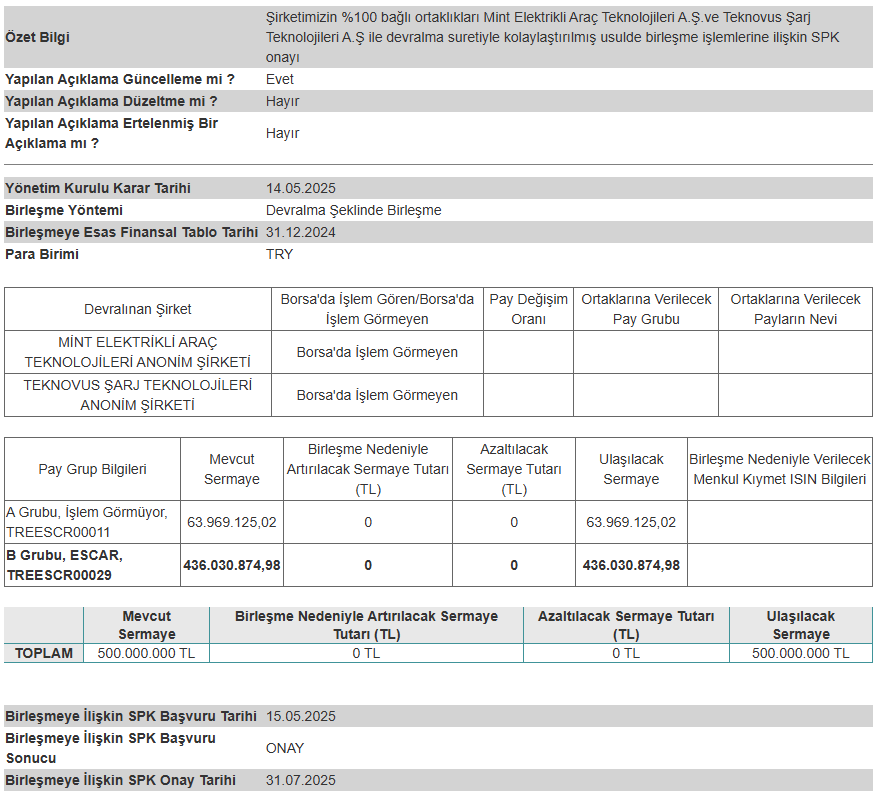877x796 pixels.
Task: Click 'Ortaklarına Verilecek Payların Nevi' header
Action: (x=795, y=309)
